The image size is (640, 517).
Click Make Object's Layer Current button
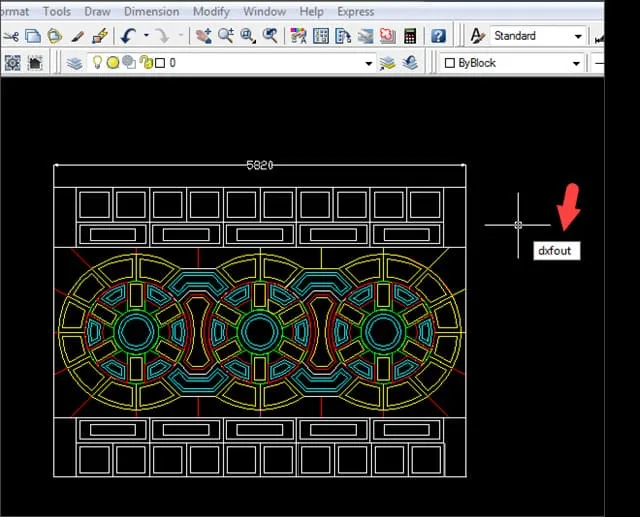[388, 62]
